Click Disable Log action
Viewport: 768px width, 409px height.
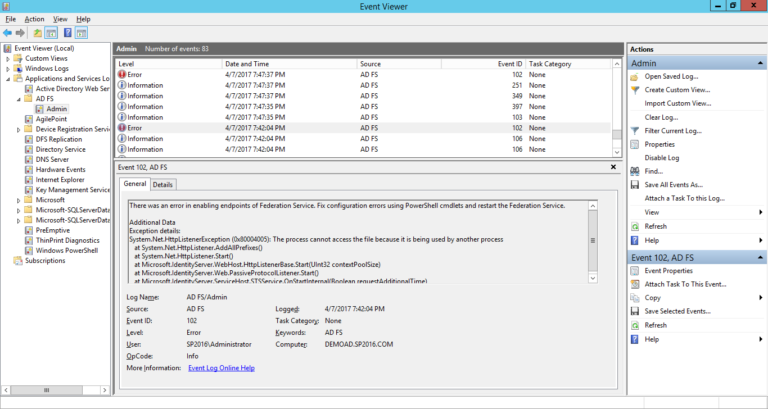point(662,158)
